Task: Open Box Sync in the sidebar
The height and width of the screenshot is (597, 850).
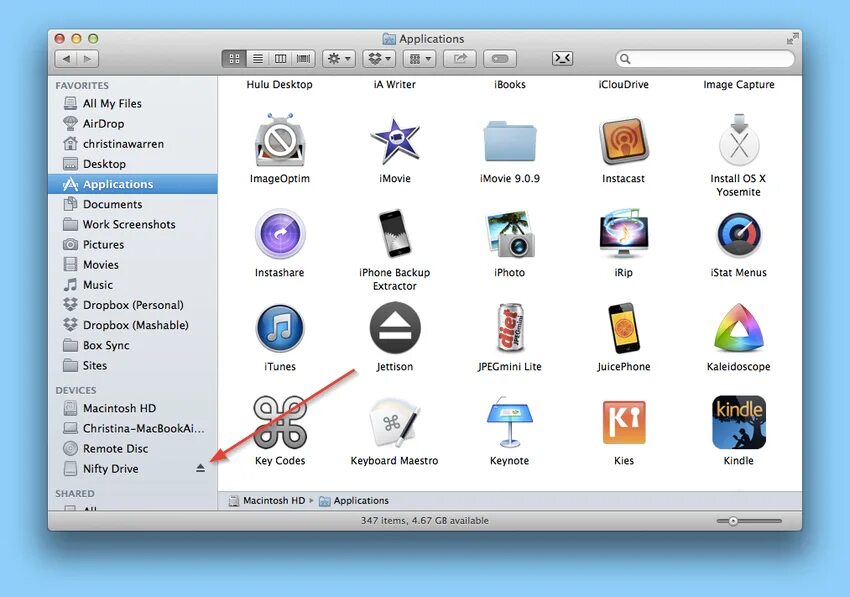Action: pos(132,345)
